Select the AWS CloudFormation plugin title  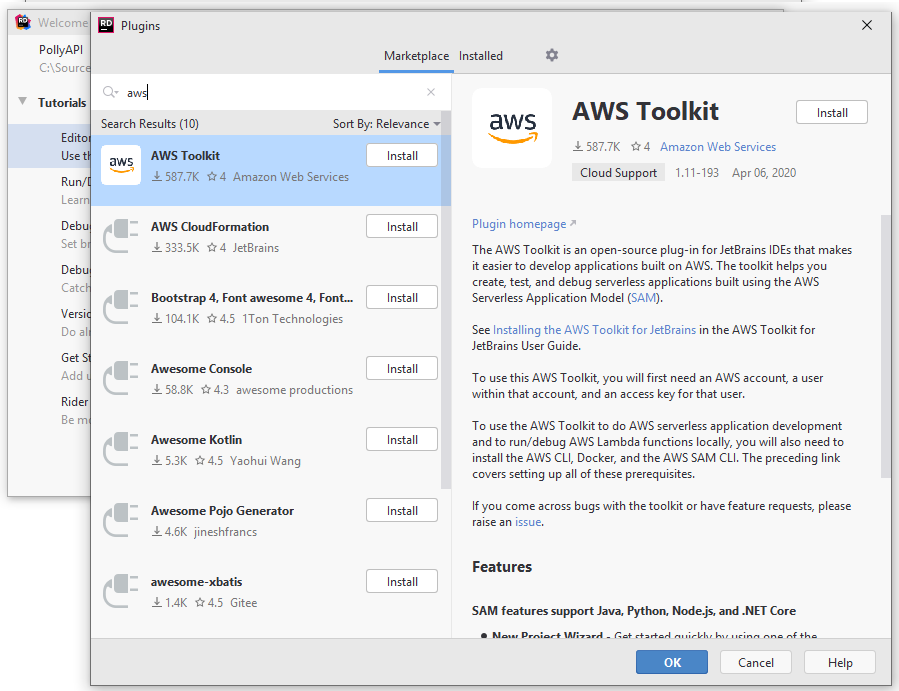210,227
